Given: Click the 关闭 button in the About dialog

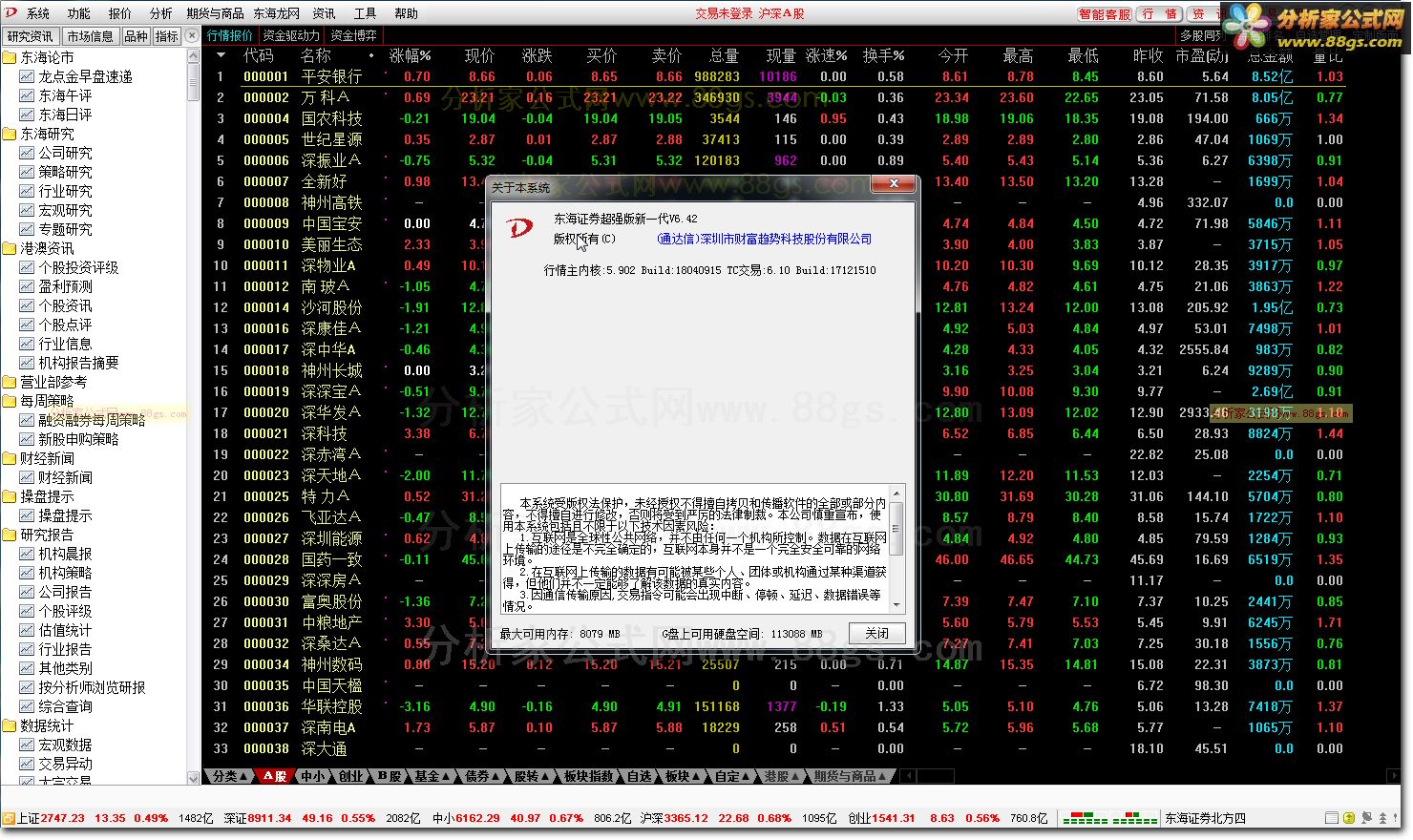Looking at the screenshot, I should [876, 634].
